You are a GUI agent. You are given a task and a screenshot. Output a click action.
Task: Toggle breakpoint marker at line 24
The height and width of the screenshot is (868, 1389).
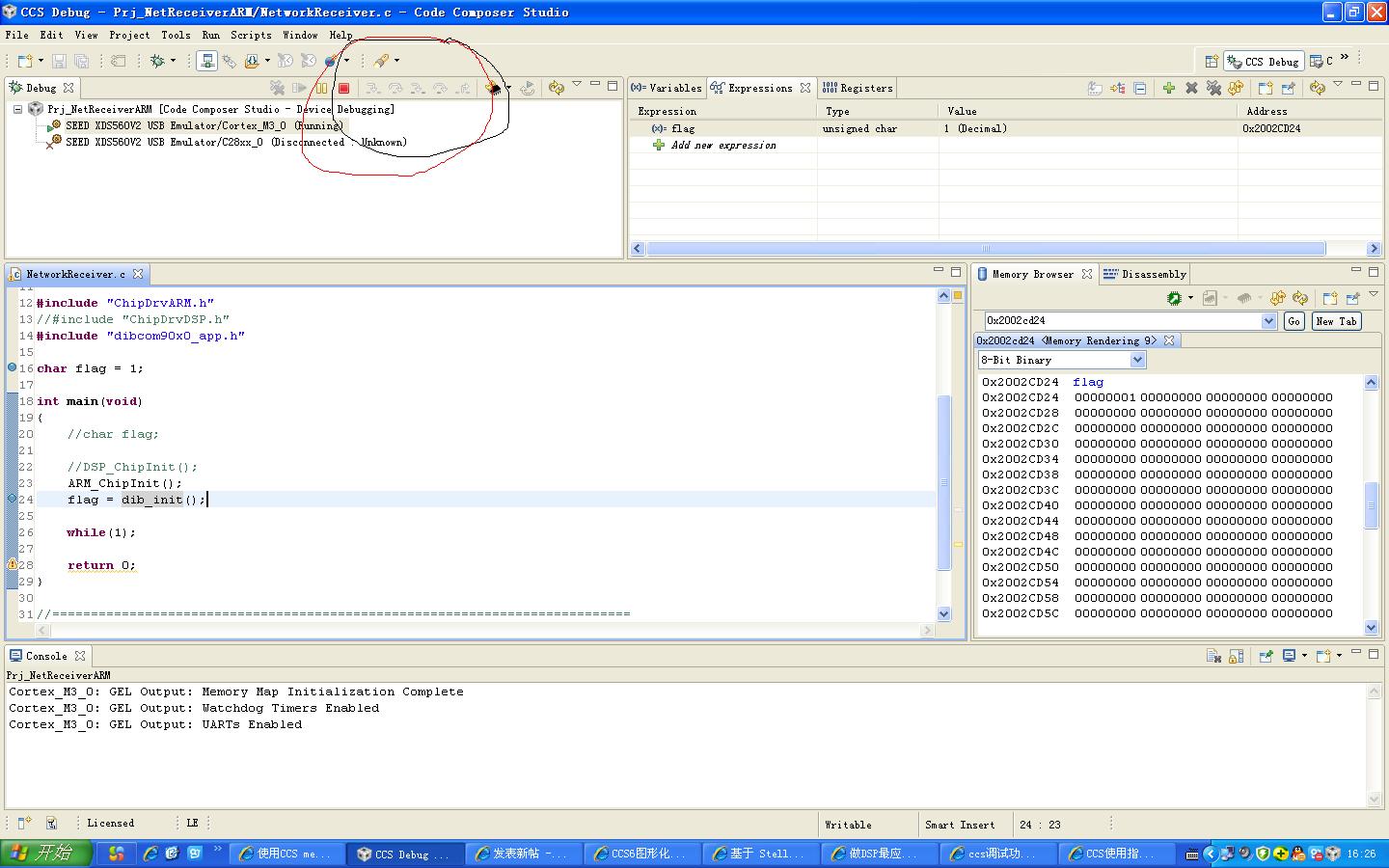[12, 499]
